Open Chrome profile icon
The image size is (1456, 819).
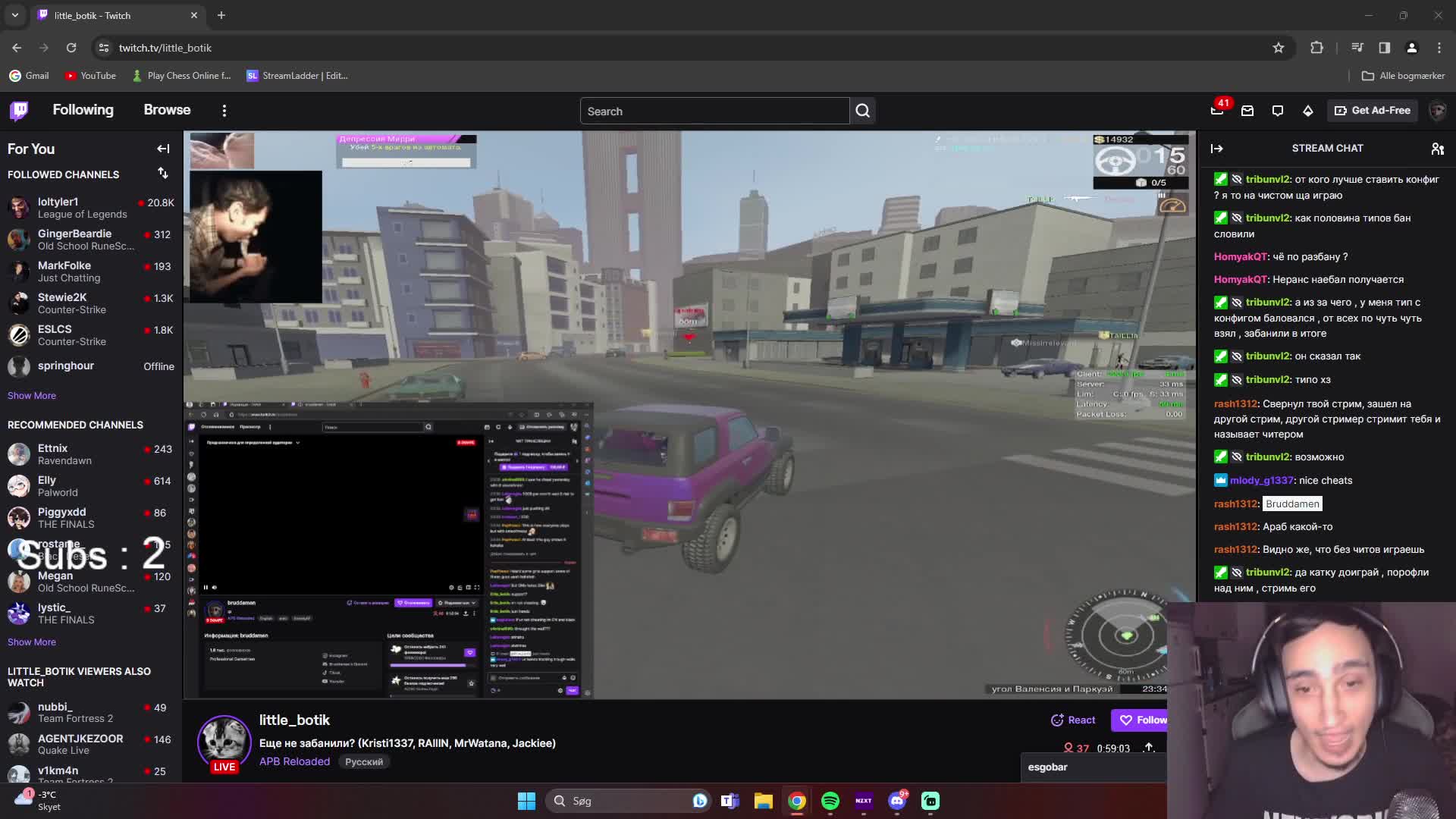tap(1412, 48)
